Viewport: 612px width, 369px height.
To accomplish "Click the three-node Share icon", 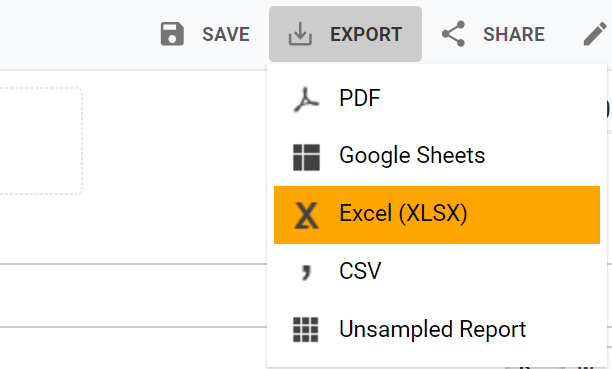I will pyautogui.click(x=454, y=34).
